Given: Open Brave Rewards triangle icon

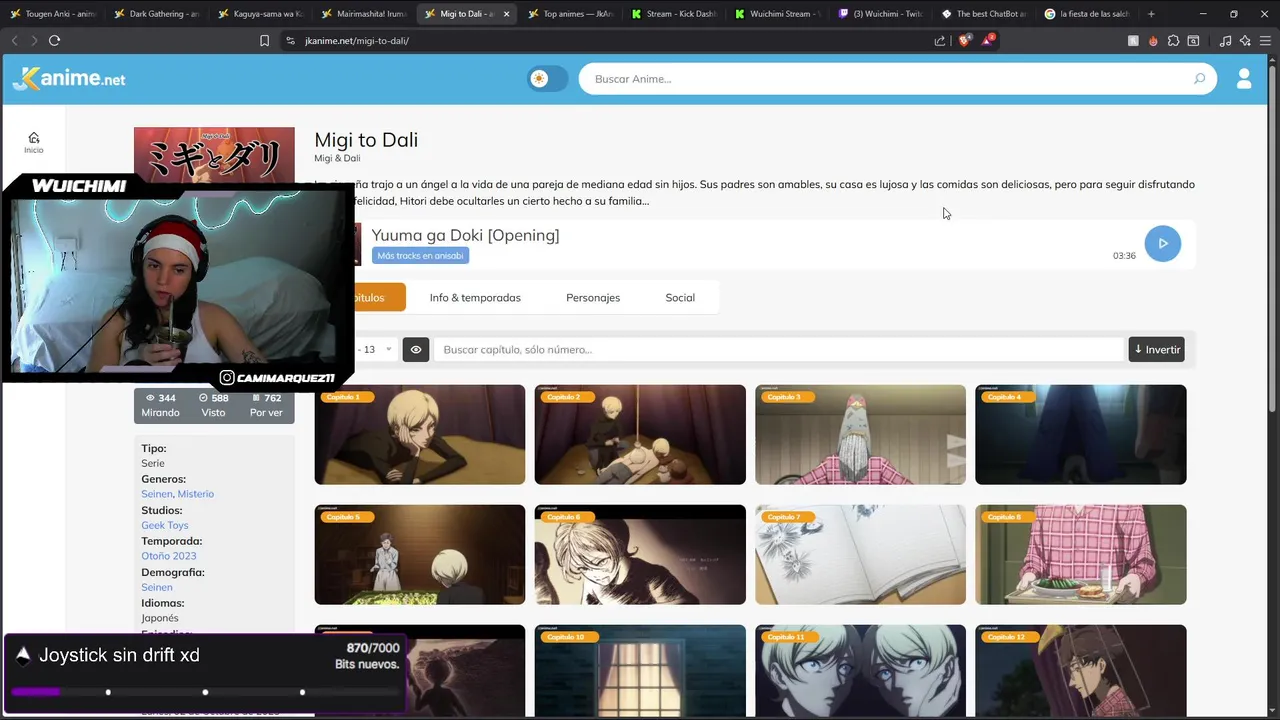Looking at the screenshot, I should pyautogui.click(x=987, y=40).
